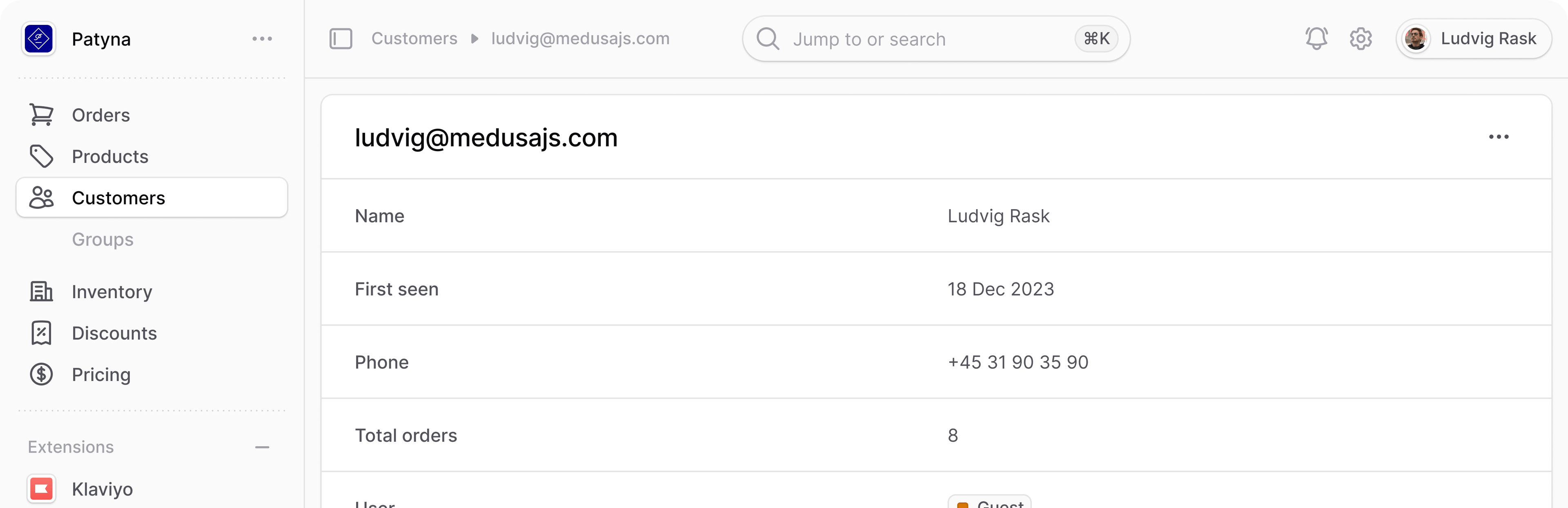The width and height of the screenshot is (1568, 508).
Task: Open settings gear icon
Action: [x=1361, y=38]
